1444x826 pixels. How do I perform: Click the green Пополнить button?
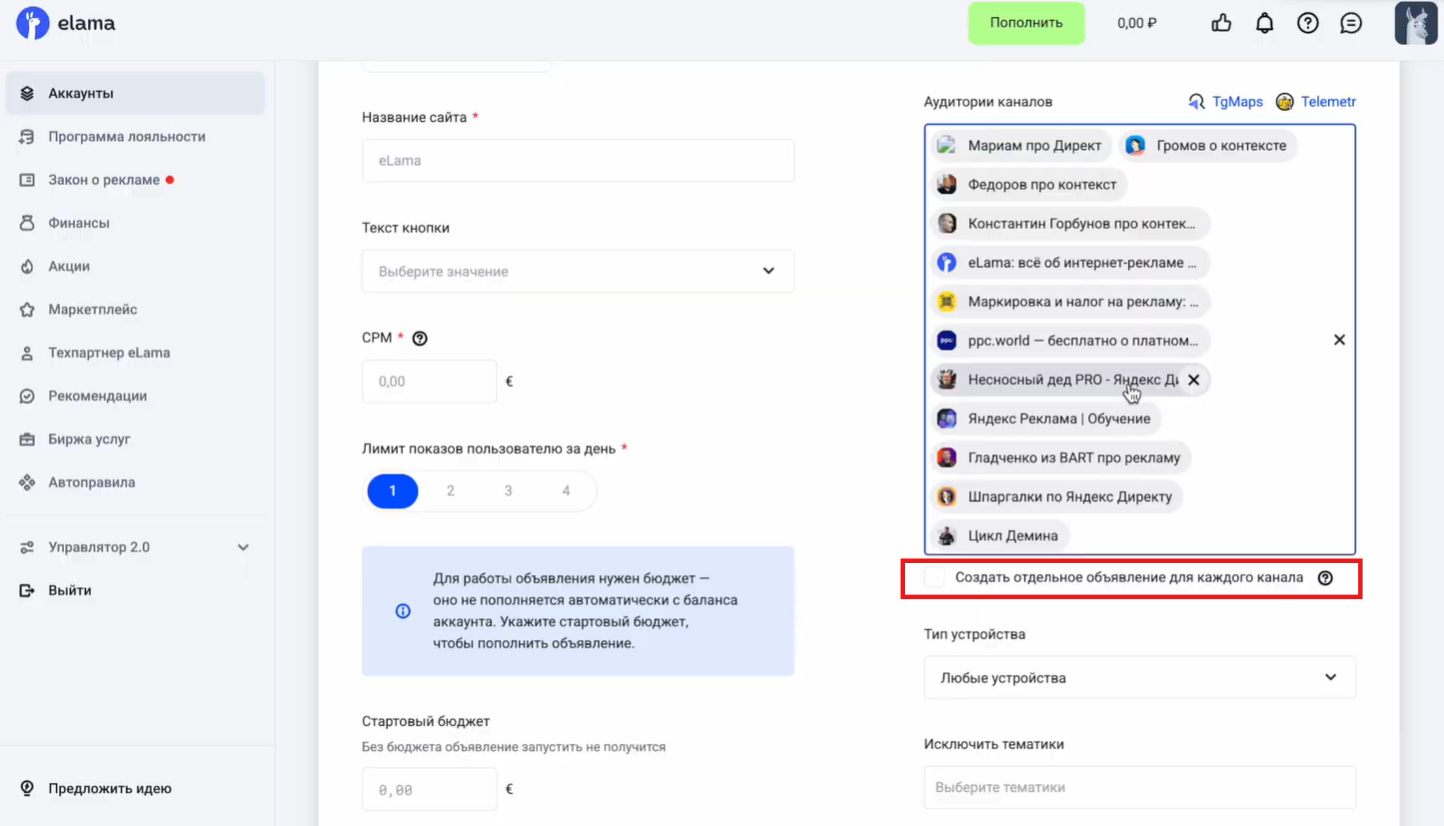point(1026,23)
